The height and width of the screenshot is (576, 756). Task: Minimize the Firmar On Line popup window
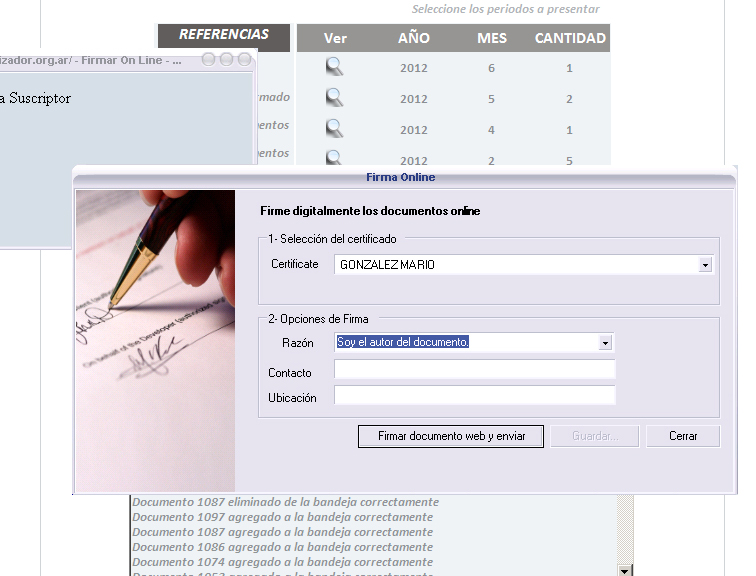coord(208,60)
